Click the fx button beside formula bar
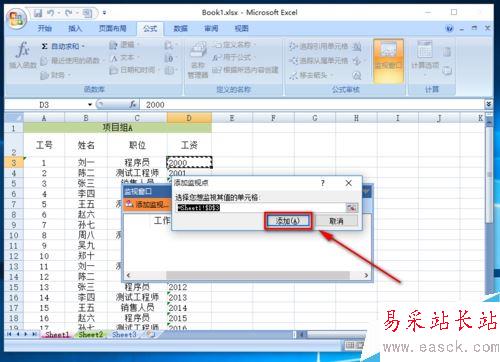The height and width of the screenshot is (362, 500). (x=133, y=105)
